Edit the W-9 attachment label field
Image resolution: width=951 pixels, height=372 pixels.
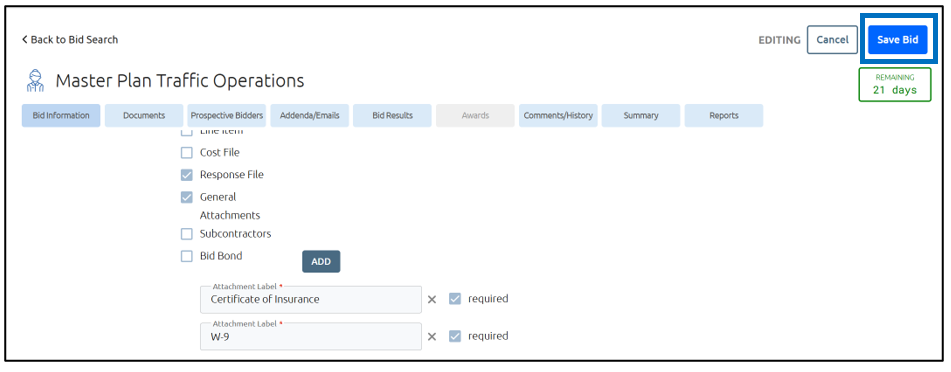[x=311, y=337]
